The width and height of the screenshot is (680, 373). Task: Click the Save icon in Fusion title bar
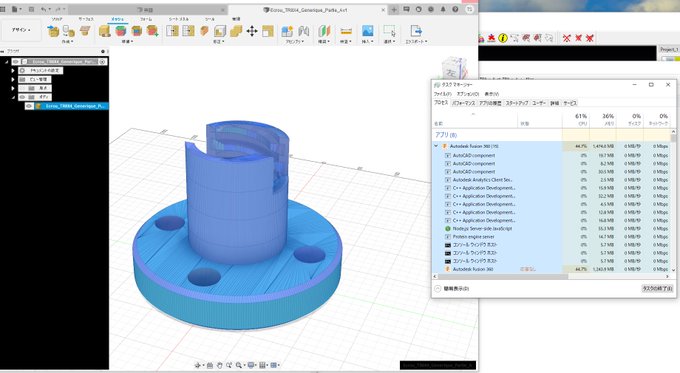pos(31,9)
